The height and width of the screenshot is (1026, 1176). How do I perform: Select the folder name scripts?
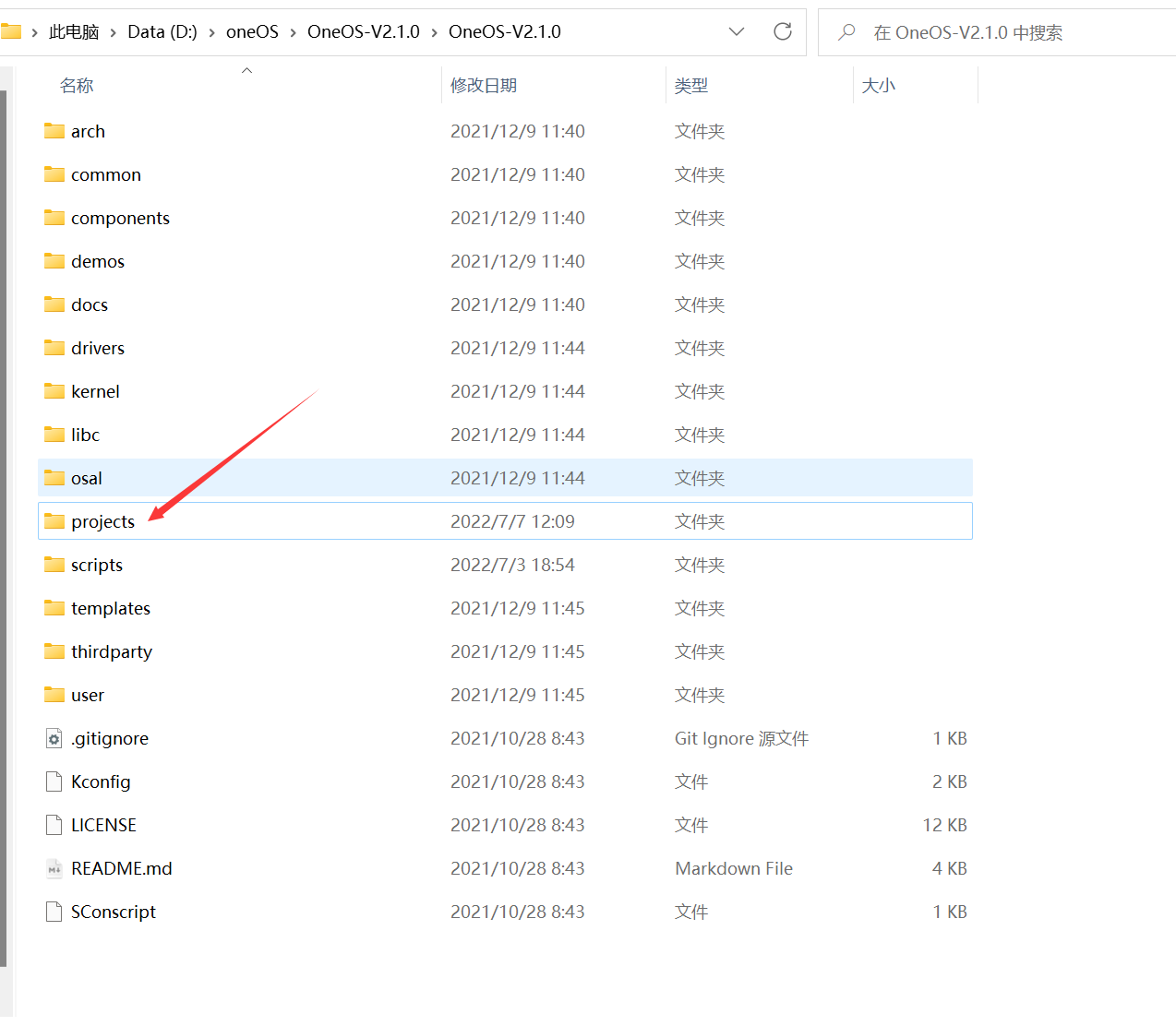(x=97, y=565)
